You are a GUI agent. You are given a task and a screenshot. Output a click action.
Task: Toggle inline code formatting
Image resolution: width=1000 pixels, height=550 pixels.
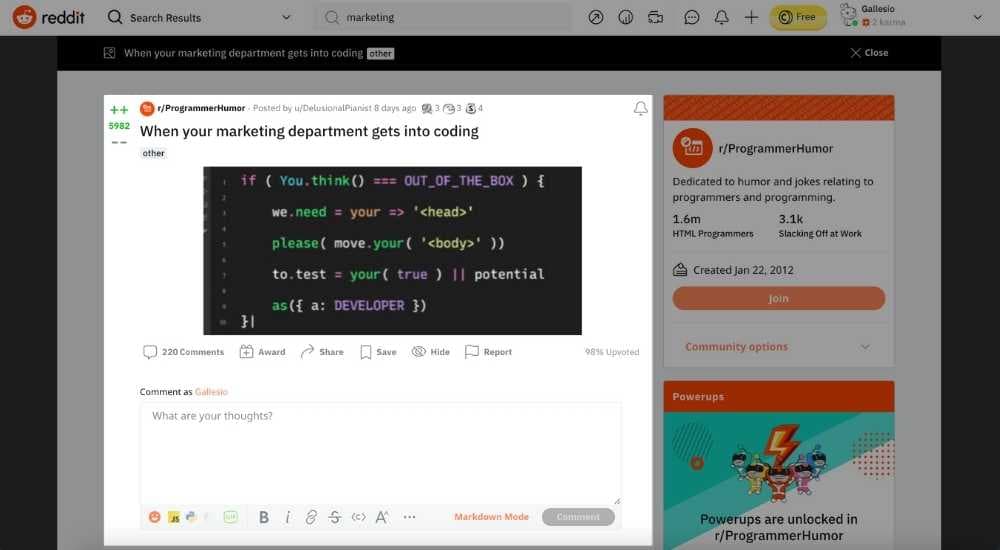point(358,517)
